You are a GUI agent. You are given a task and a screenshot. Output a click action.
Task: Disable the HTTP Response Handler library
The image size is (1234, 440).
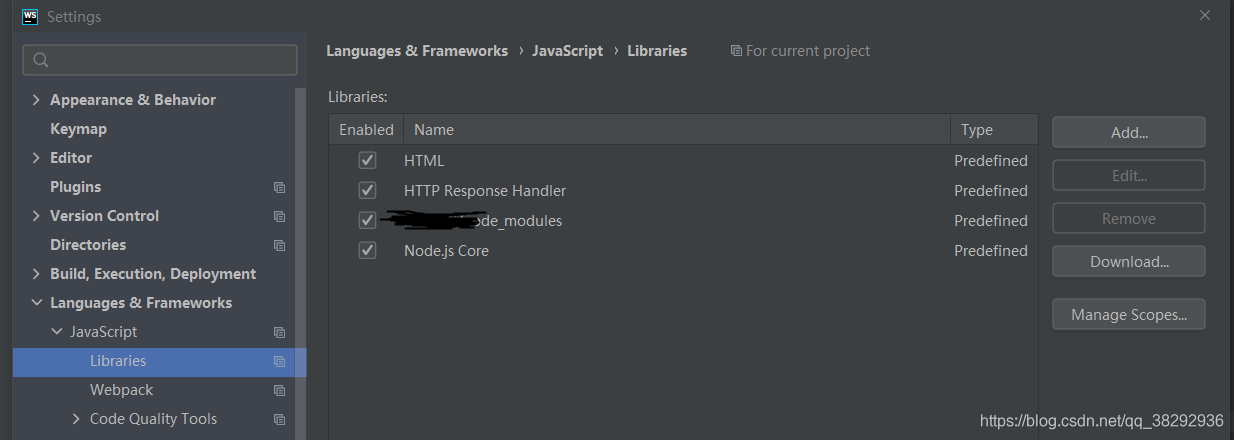368,190
